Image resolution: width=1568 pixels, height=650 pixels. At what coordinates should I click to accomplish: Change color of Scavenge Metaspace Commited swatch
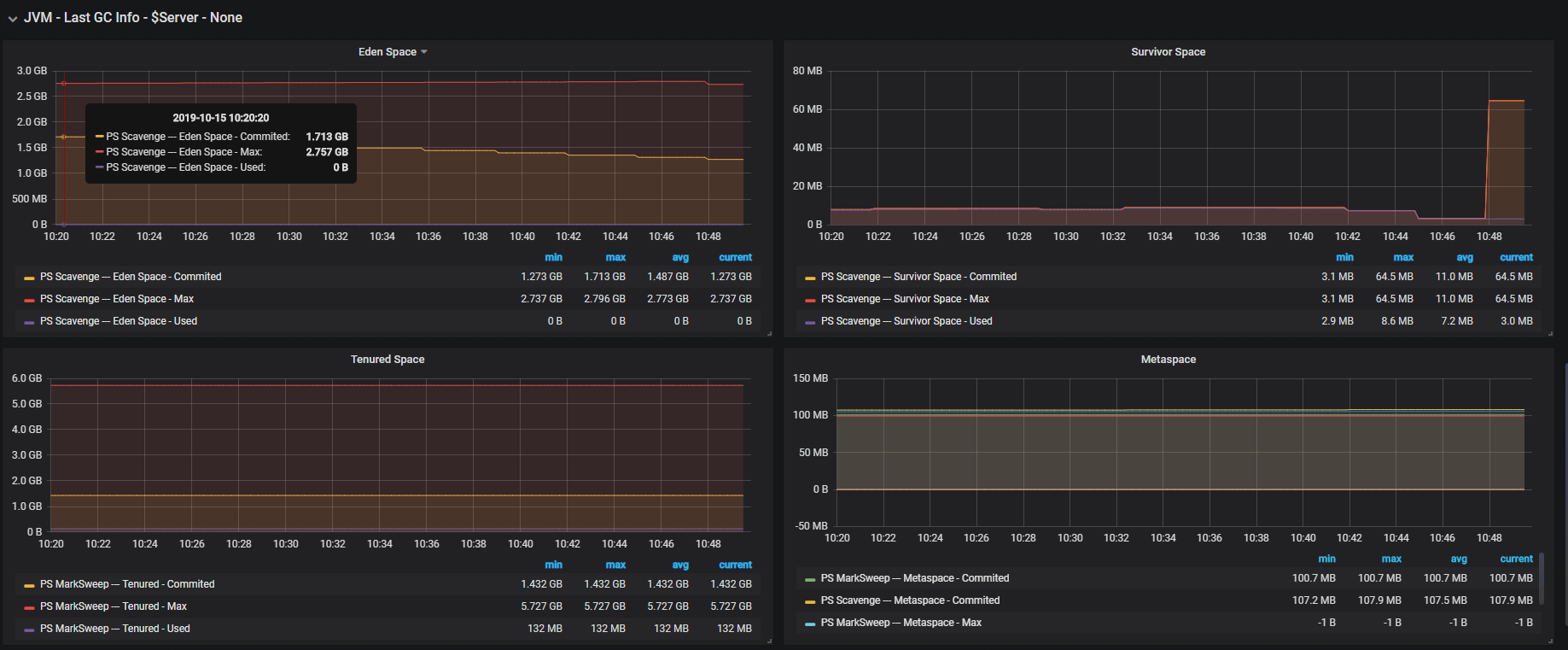point(810,601)
